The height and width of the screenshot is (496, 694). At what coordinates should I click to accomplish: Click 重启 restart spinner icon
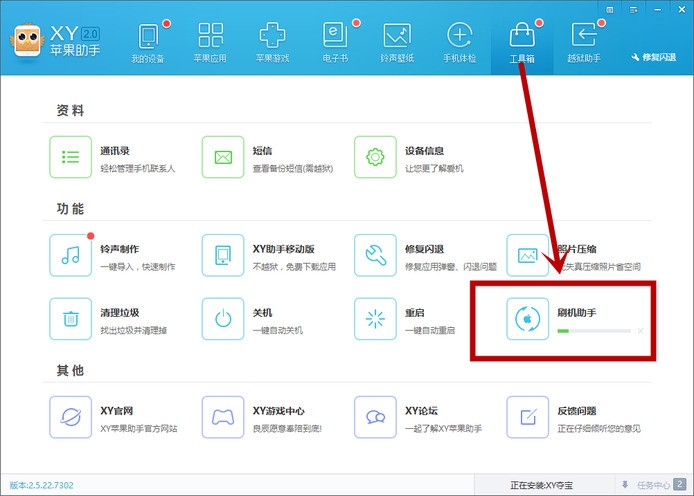pyautogui.click(x=375, y=319)
